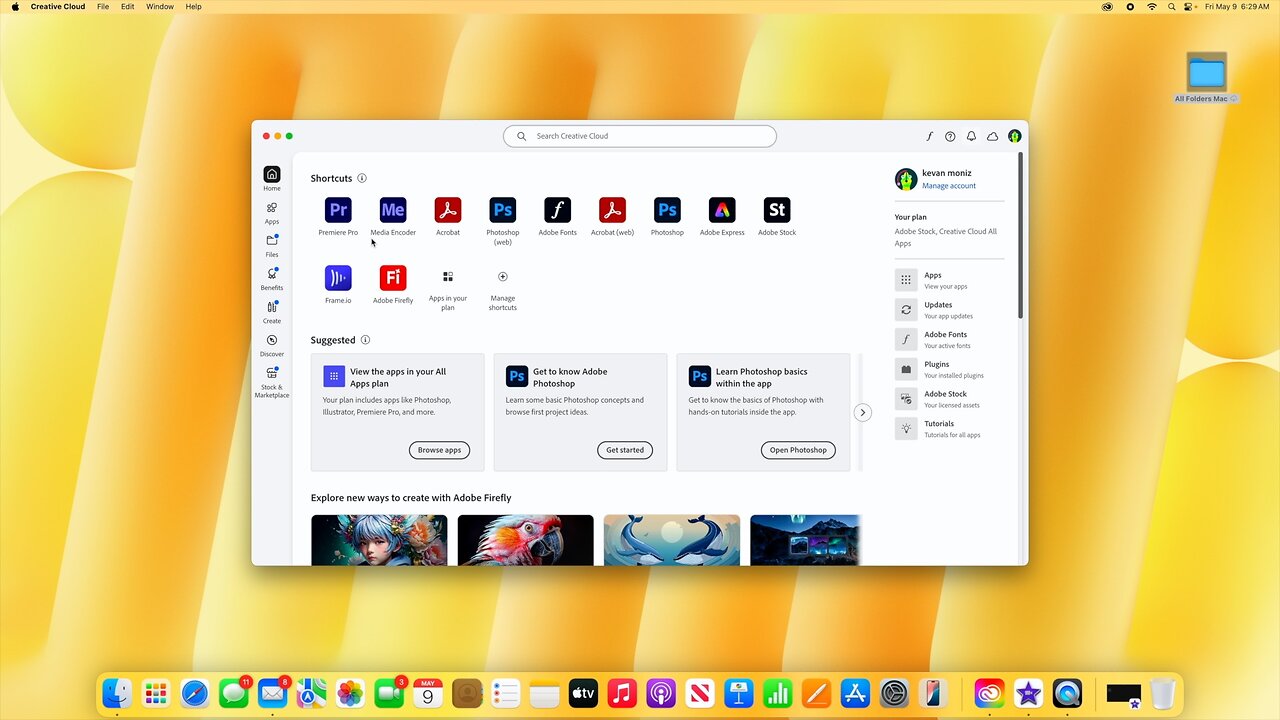Open Finder in Dock
1280x720 pixels.
click(x=118, y=693)
